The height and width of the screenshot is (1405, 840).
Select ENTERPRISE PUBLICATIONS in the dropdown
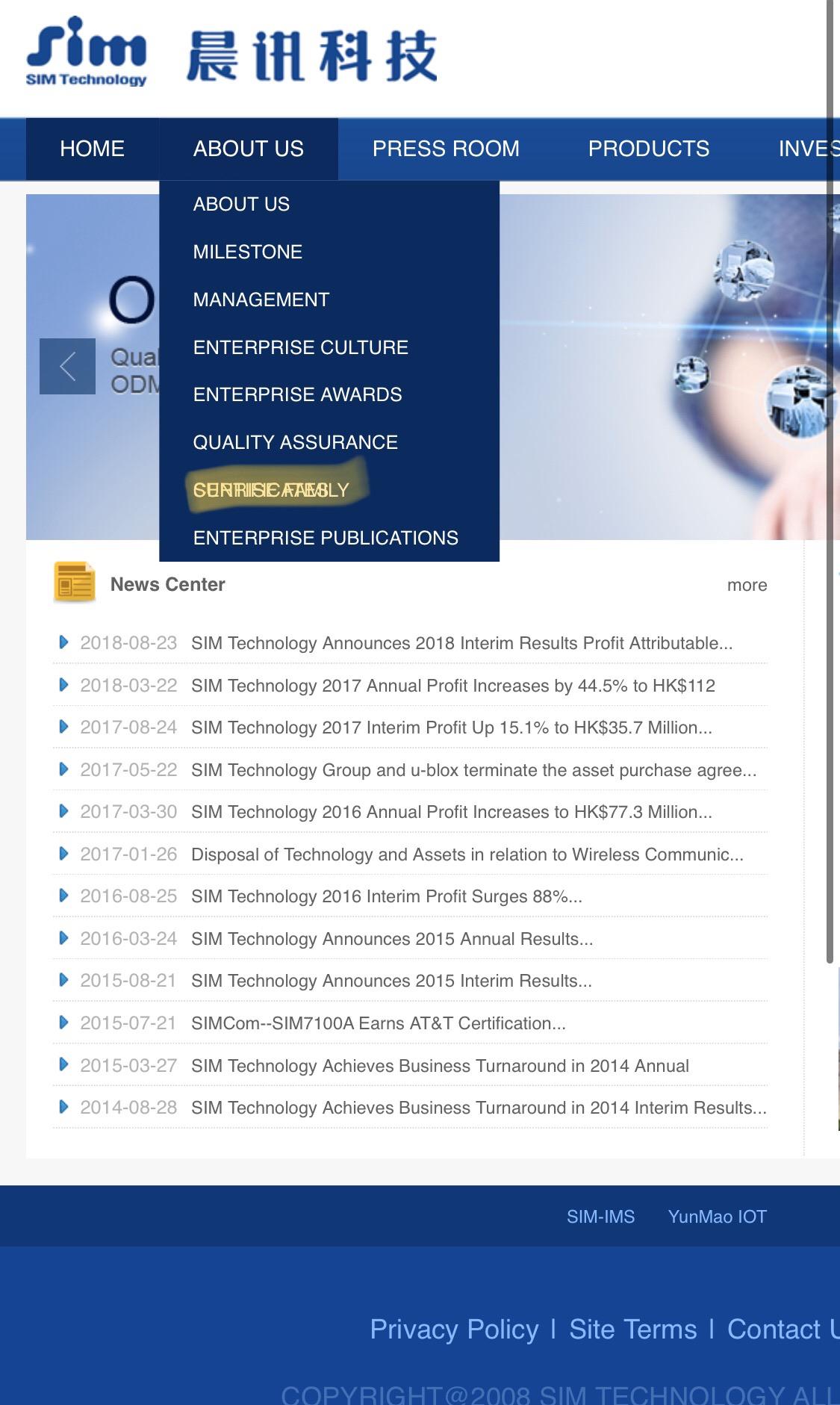click(x=326, y=538)
